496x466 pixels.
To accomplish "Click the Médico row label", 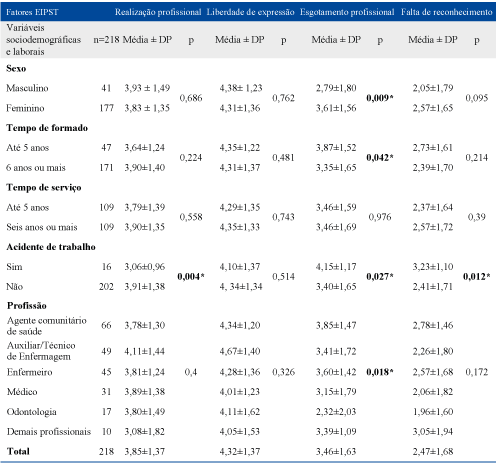I will coord(22,392).
